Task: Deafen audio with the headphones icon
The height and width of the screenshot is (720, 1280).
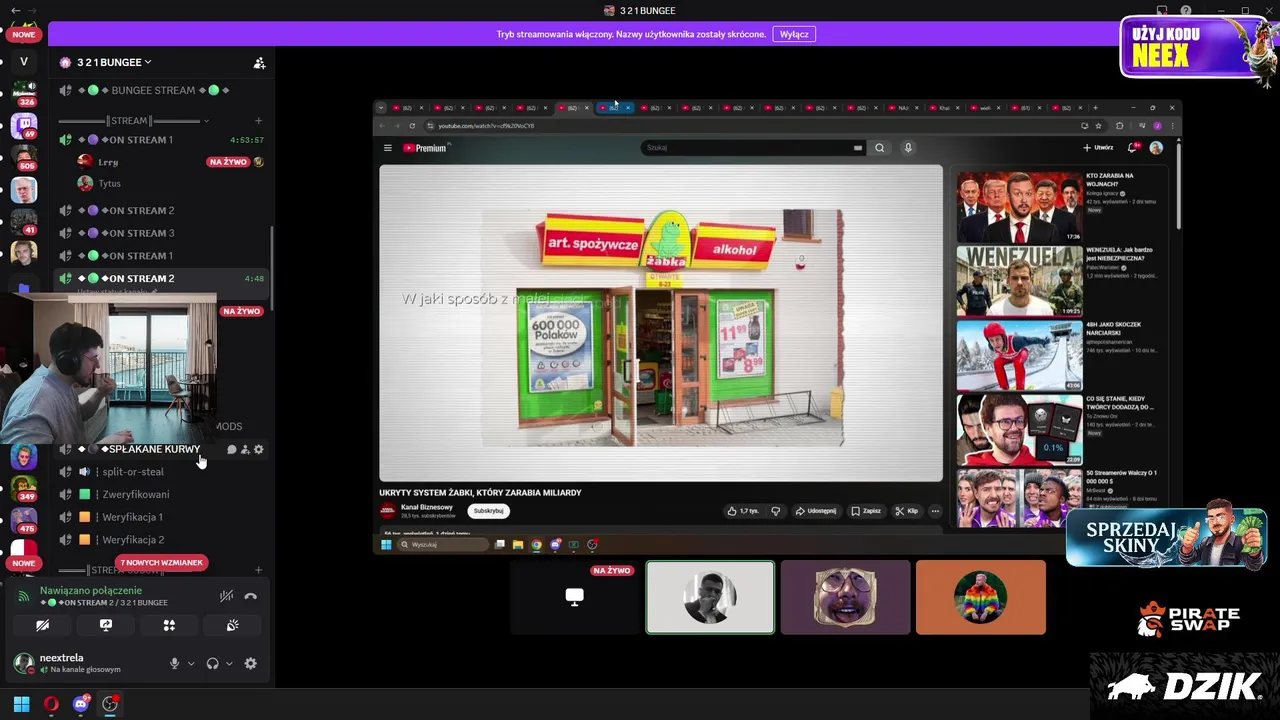Action: [x=212, y=663]
